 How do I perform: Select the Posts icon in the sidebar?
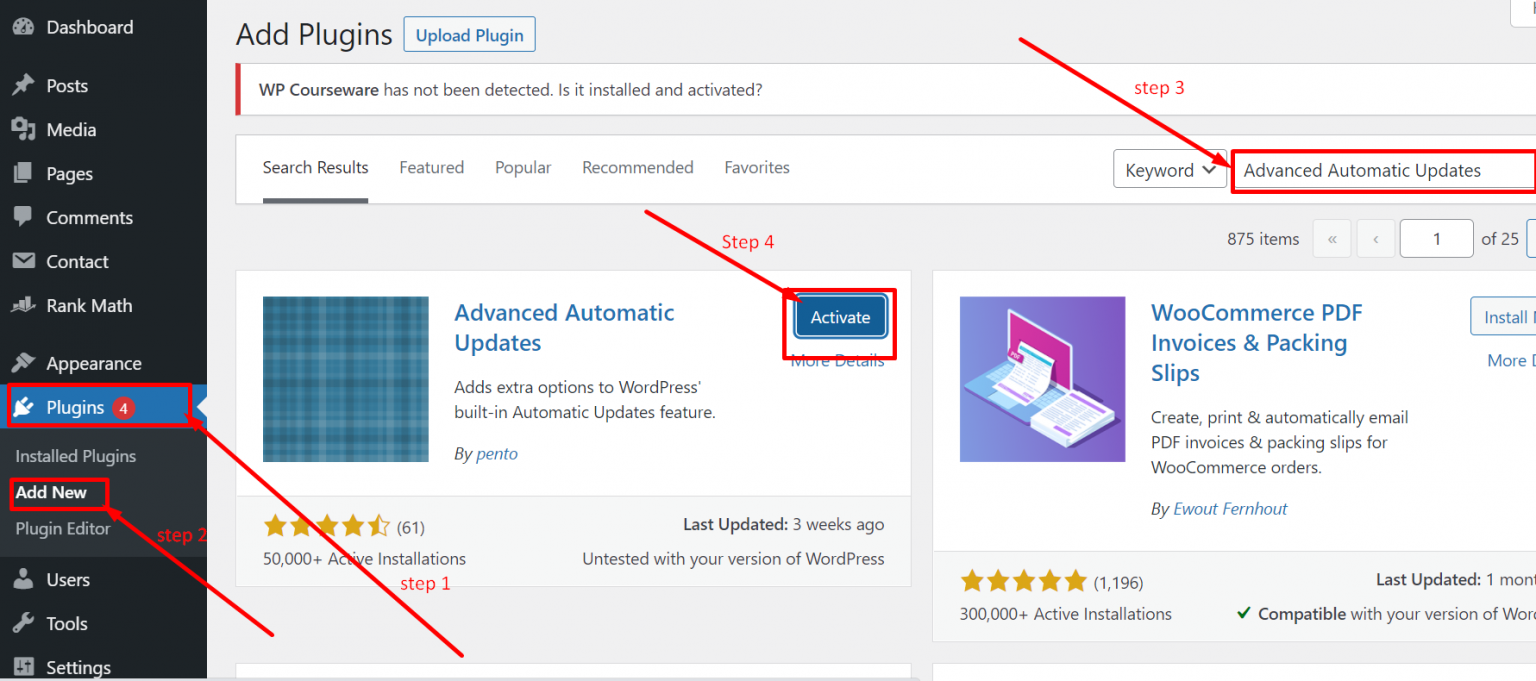tap(22, 85)
